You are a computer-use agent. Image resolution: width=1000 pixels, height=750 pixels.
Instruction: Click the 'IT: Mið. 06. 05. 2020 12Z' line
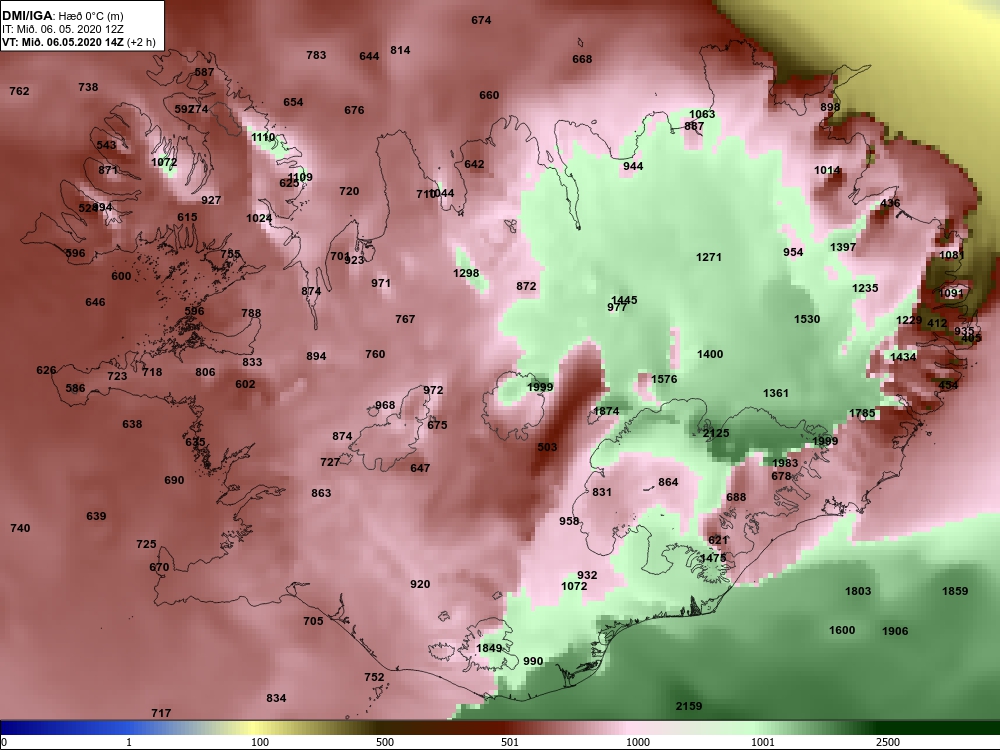click(62, 29)
